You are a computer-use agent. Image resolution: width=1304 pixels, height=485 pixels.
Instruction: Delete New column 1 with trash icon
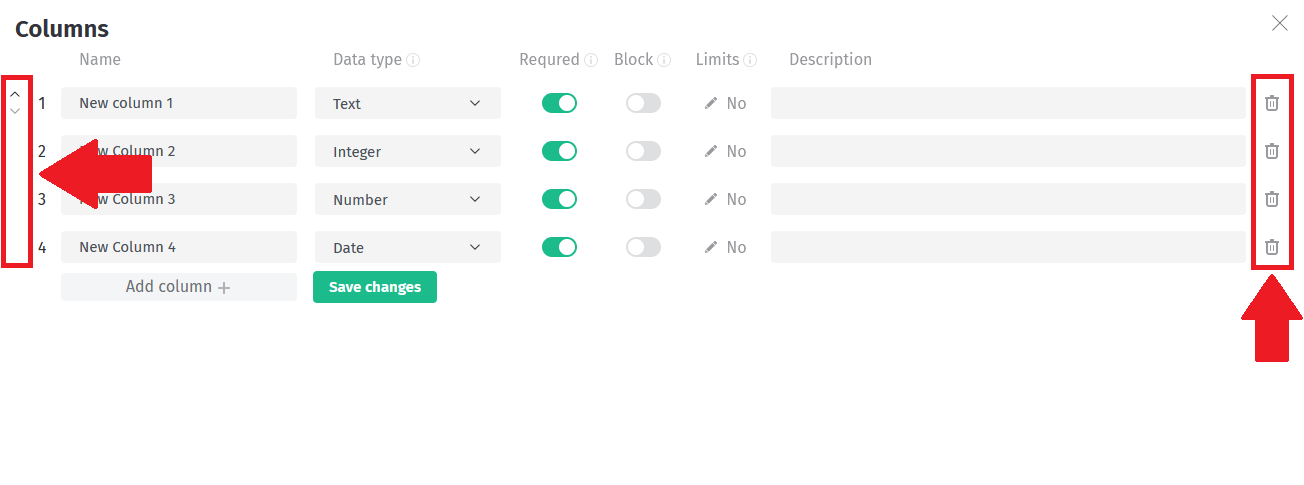[x=1272, y=103]
